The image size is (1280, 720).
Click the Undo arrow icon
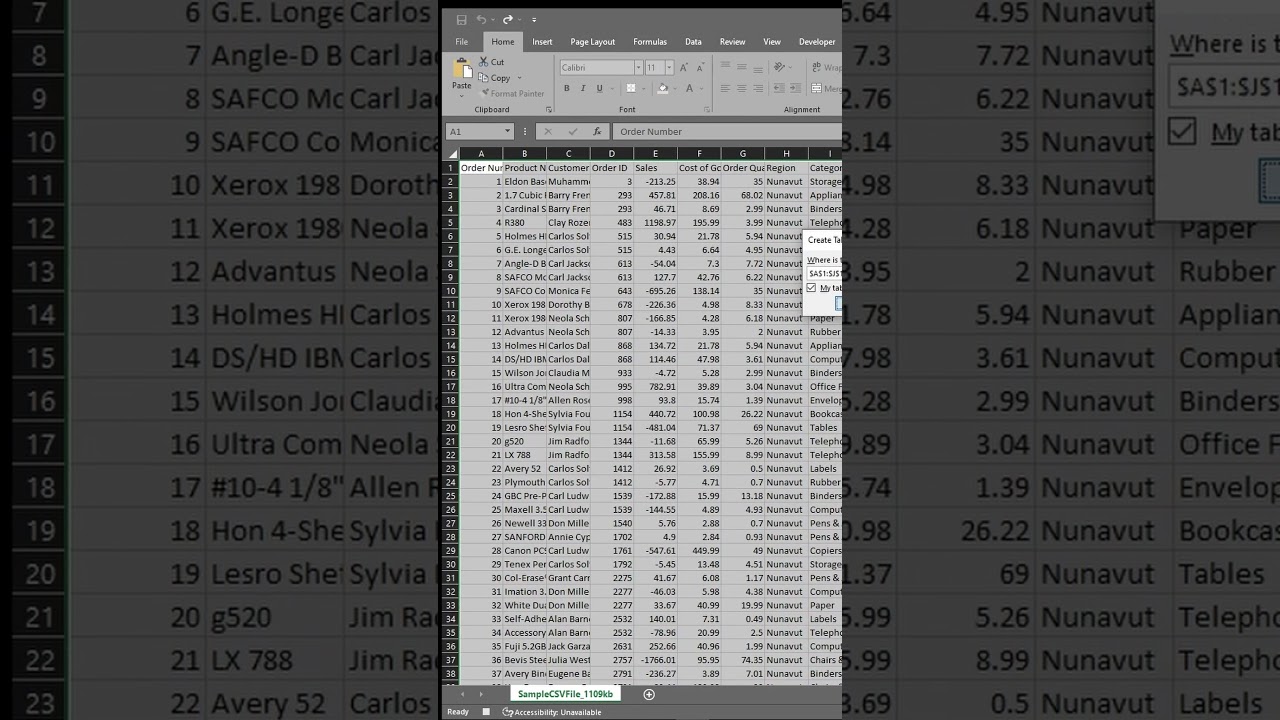[x=481, y=19]
